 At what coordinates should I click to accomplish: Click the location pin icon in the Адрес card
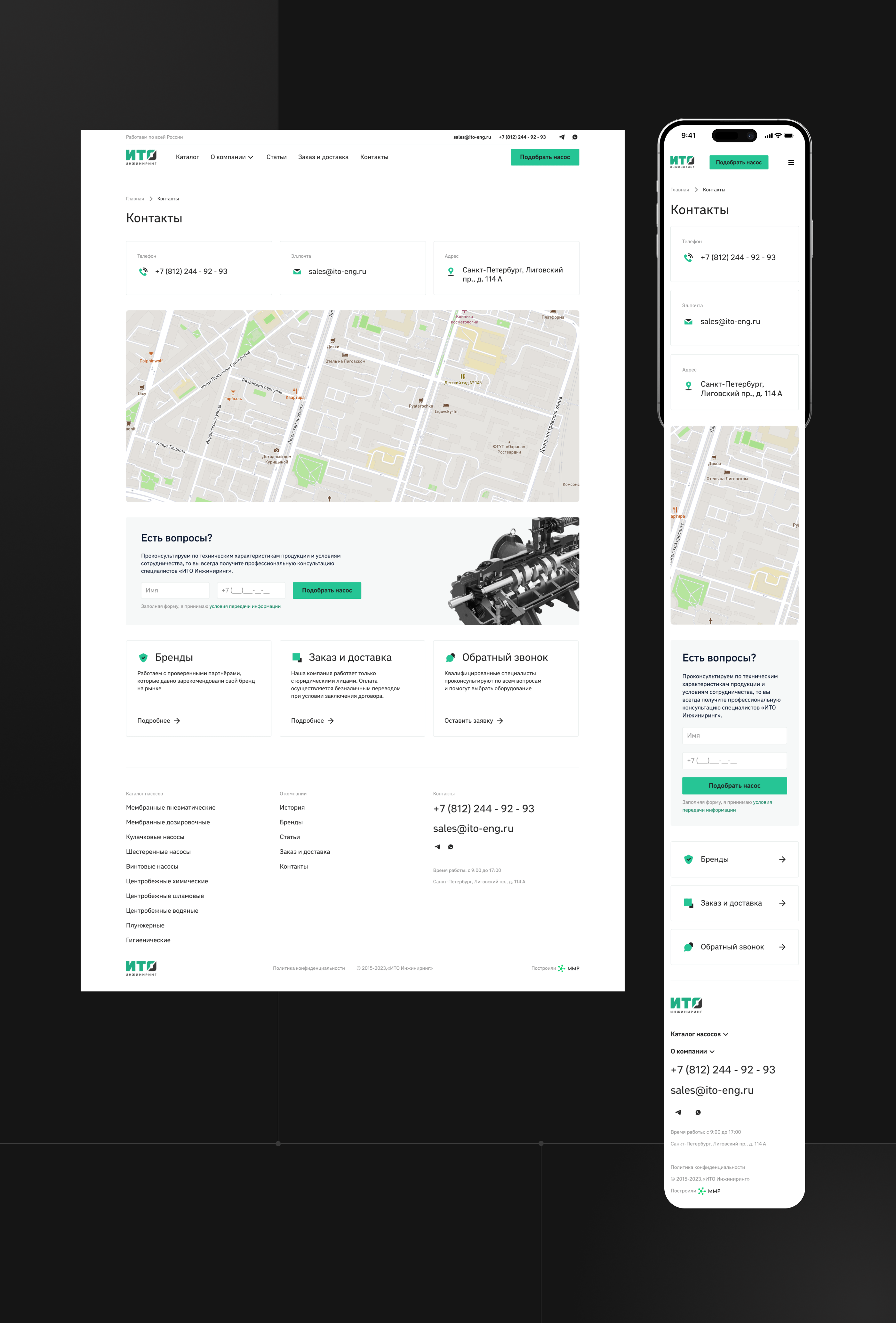(x=451, y=272)
